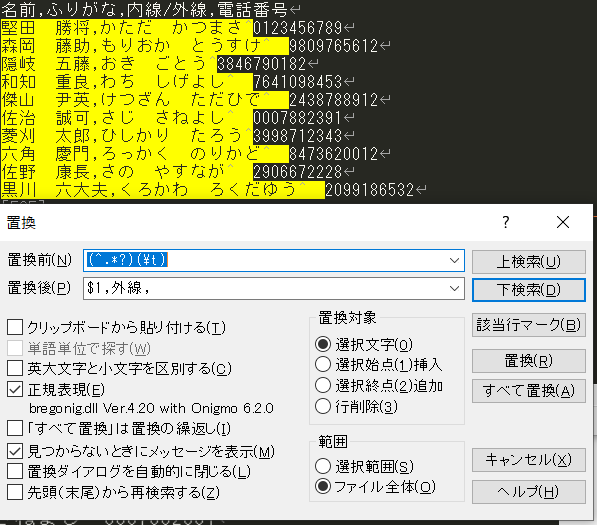
Task: Click the キャンセル(X) button
Action: (x=528, y=460)
